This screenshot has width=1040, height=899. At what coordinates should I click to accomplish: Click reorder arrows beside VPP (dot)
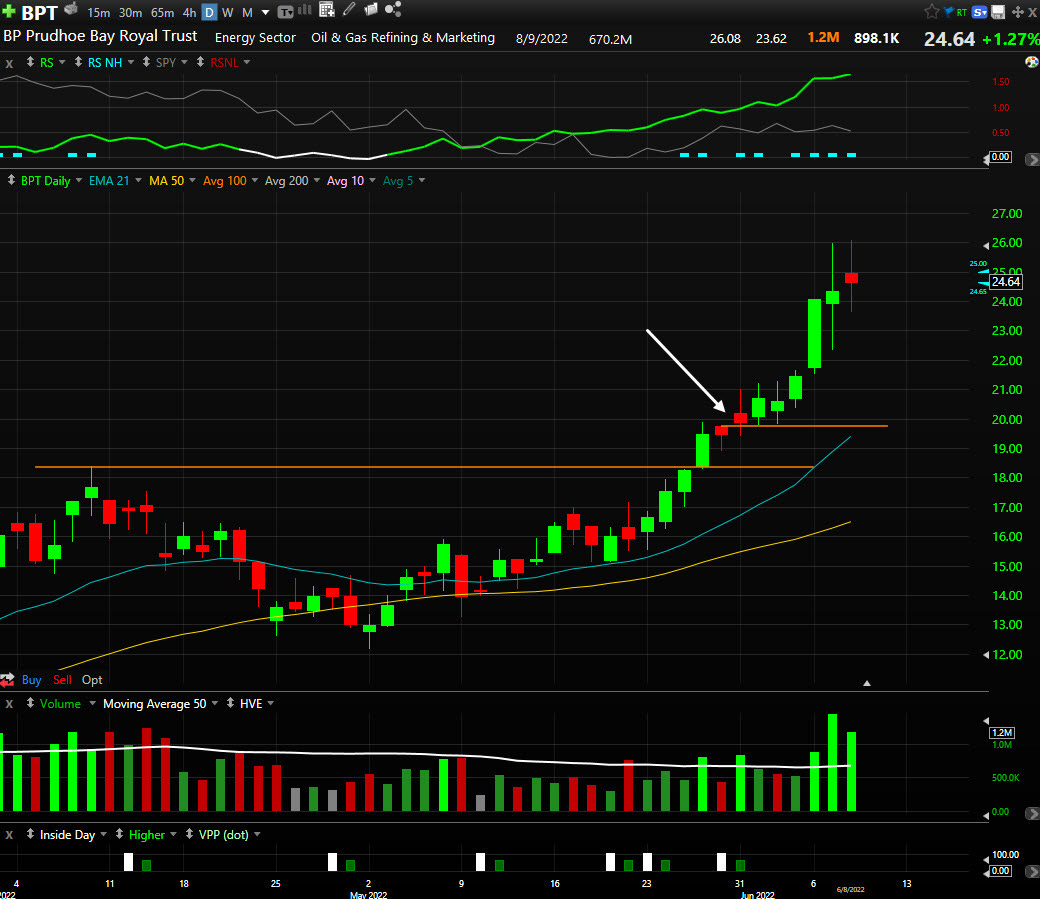(x=189, y=834)
